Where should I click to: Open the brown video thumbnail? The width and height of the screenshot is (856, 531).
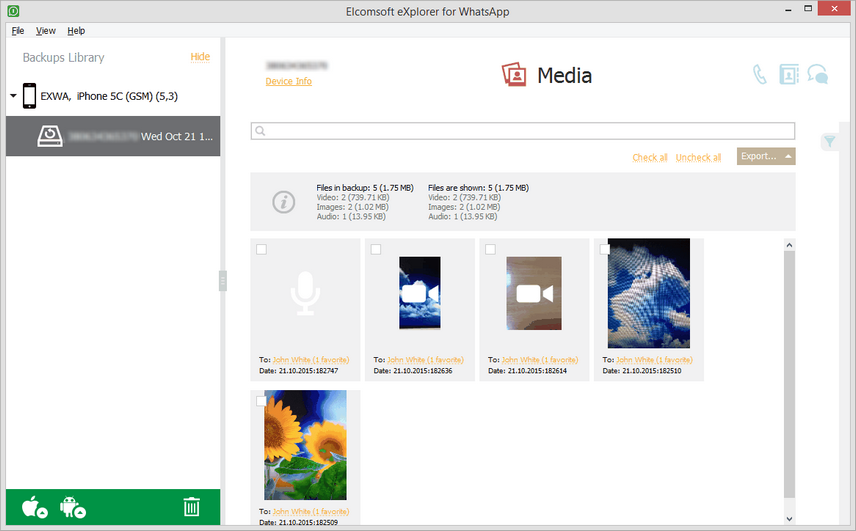point(534,293)
